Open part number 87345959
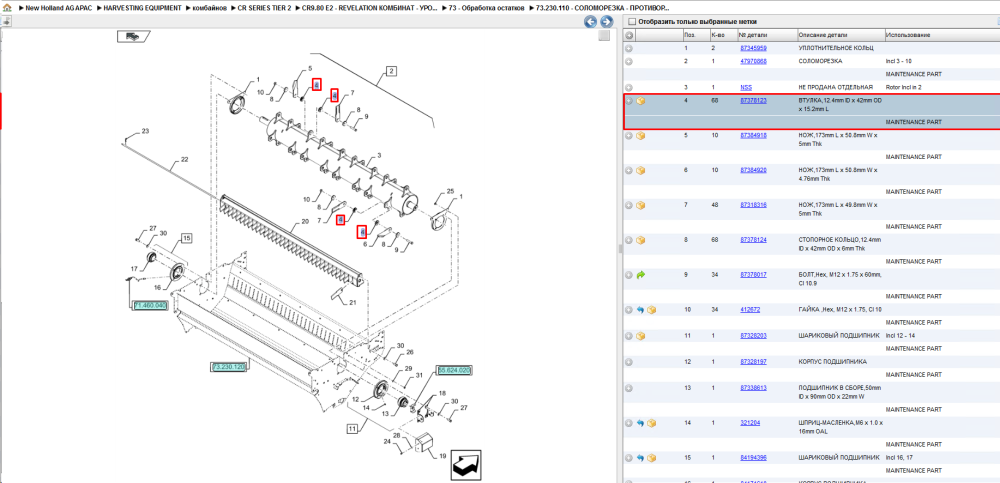The width and height of the screenshot is (1000, 483). point(753,48)
